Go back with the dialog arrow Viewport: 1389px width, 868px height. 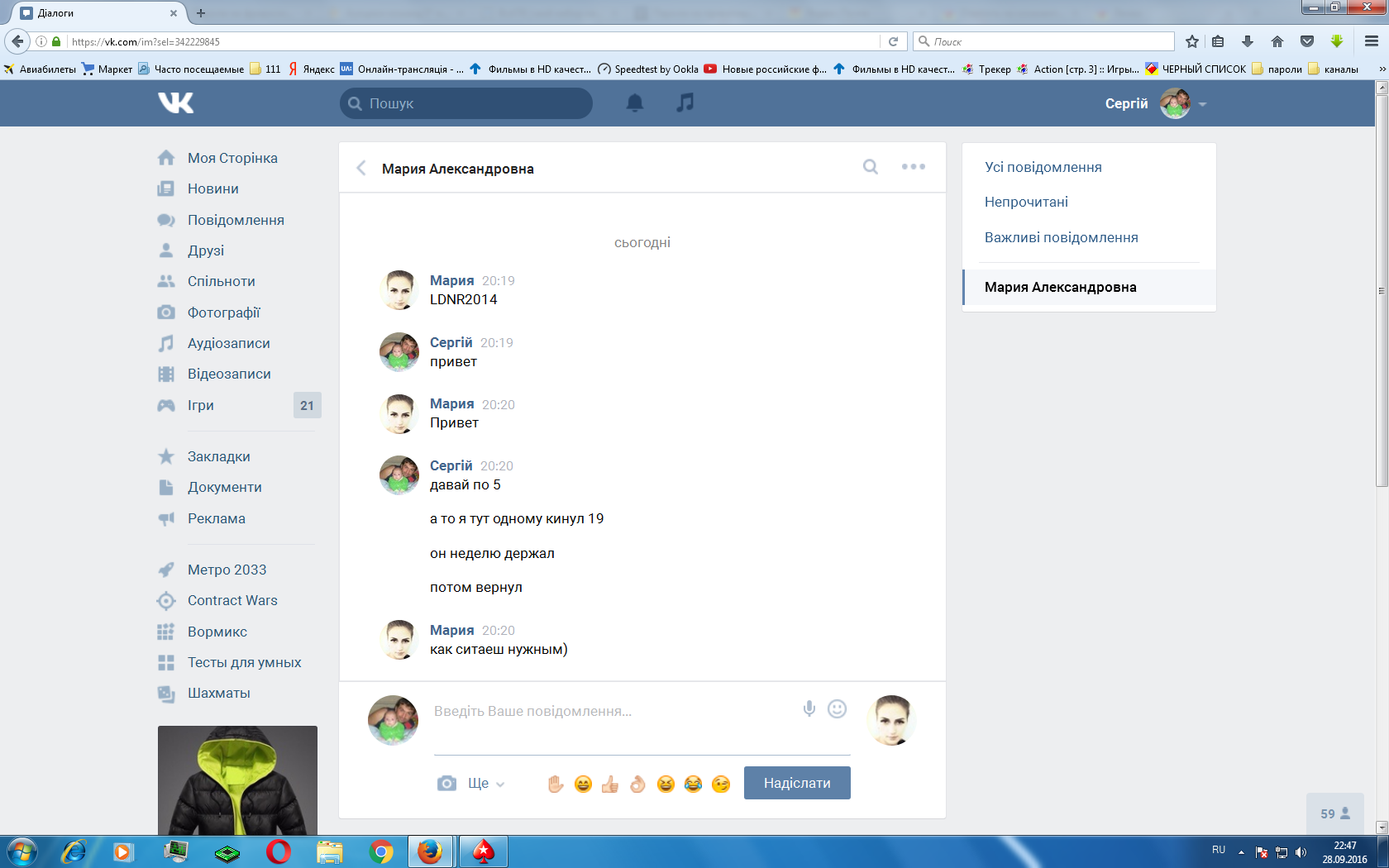(361, 168)
